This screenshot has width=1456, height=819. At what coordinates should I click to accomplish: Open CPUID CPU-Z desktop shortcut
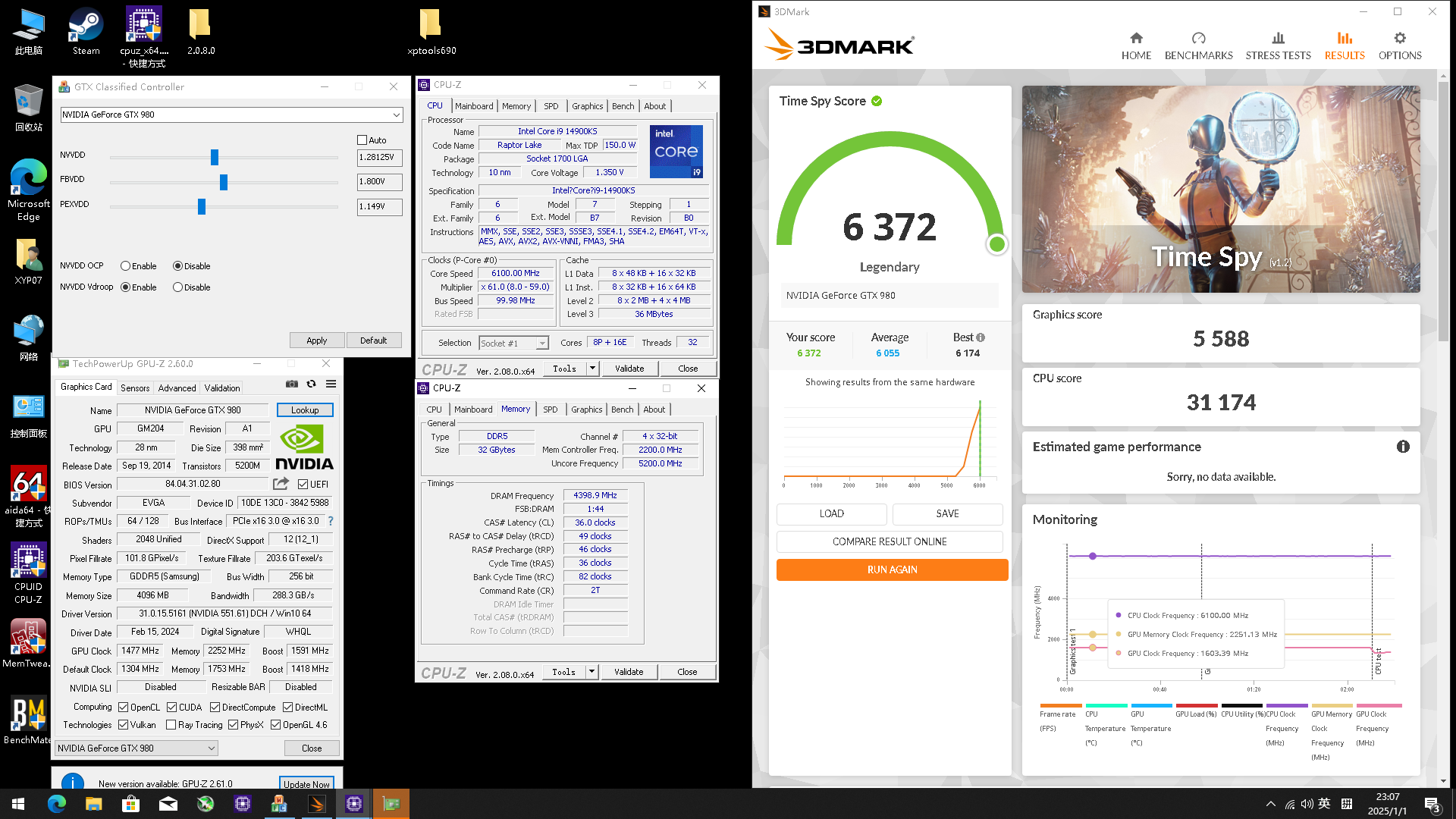(x=29, y=573)
